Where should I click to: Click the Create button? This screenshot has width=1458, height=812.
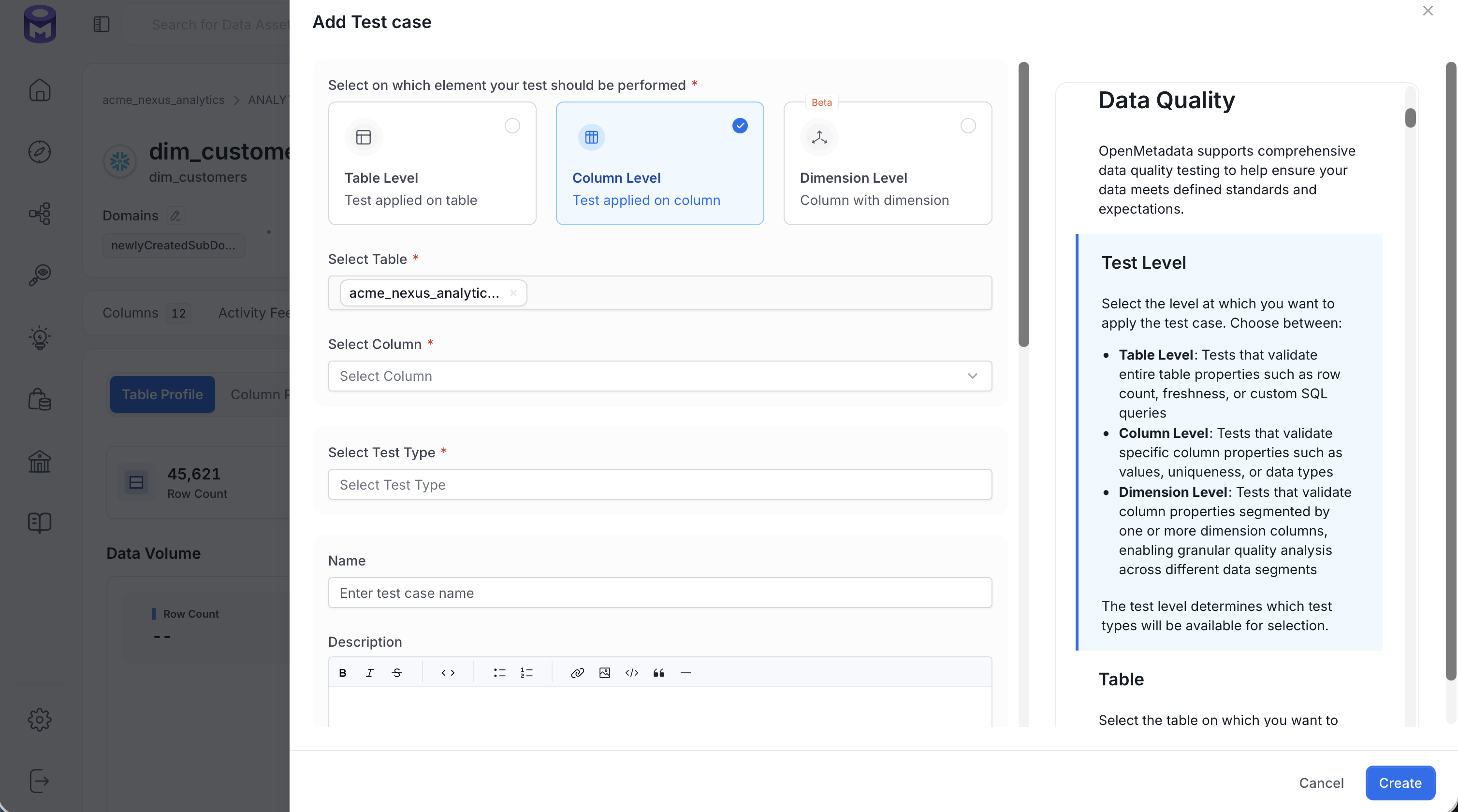(1400, 783)
